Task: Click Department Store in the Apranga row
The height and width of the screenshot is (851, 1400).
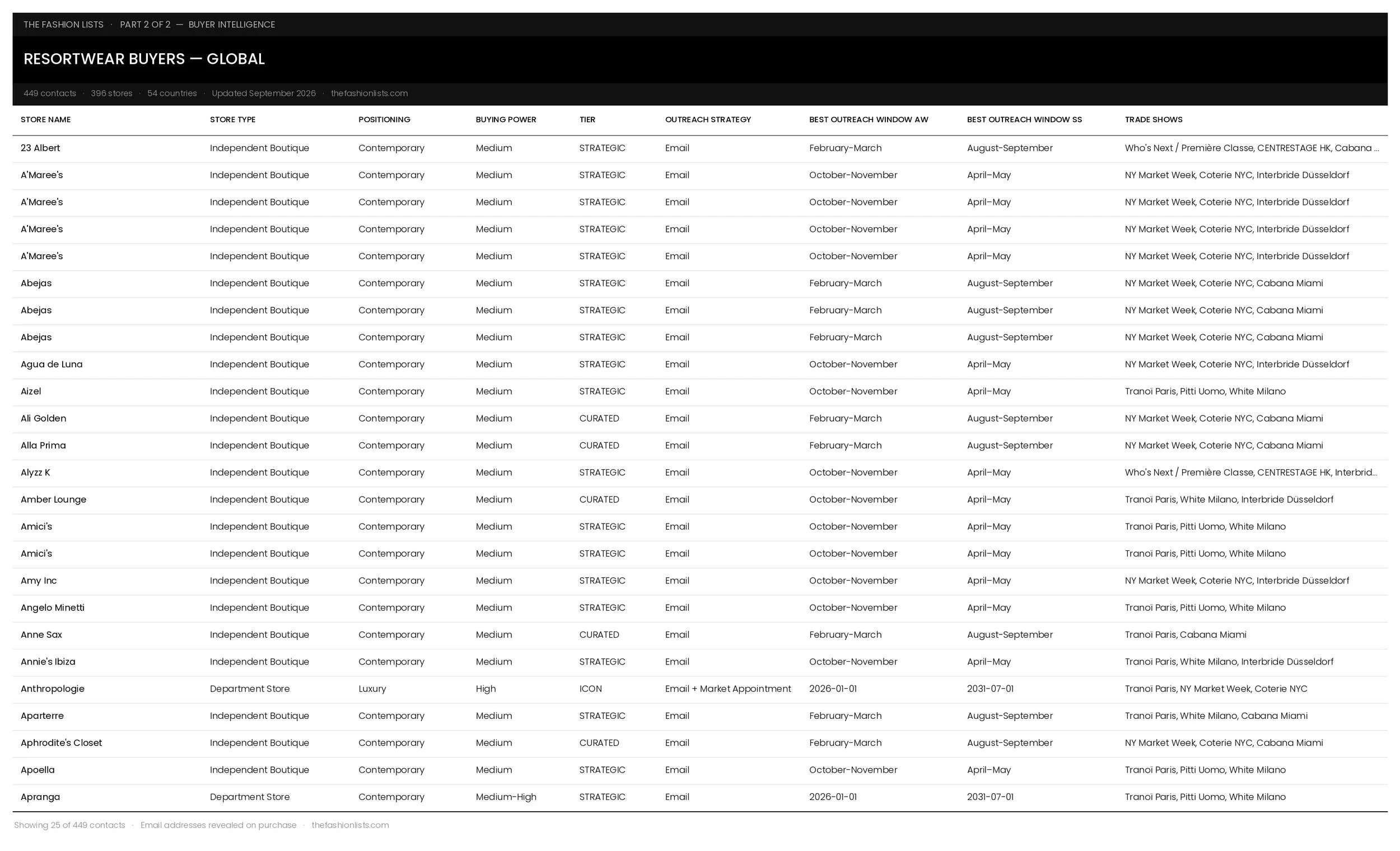Action: 249,797
